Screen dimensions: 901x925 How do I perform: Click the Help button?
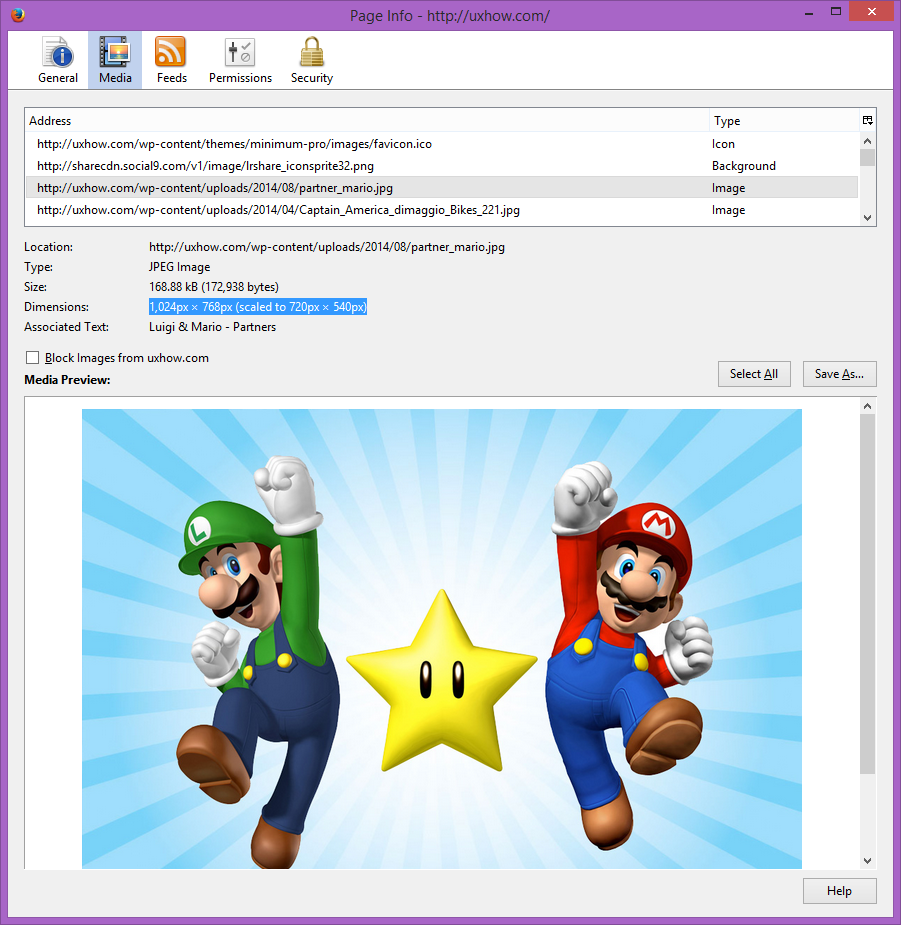839,891
